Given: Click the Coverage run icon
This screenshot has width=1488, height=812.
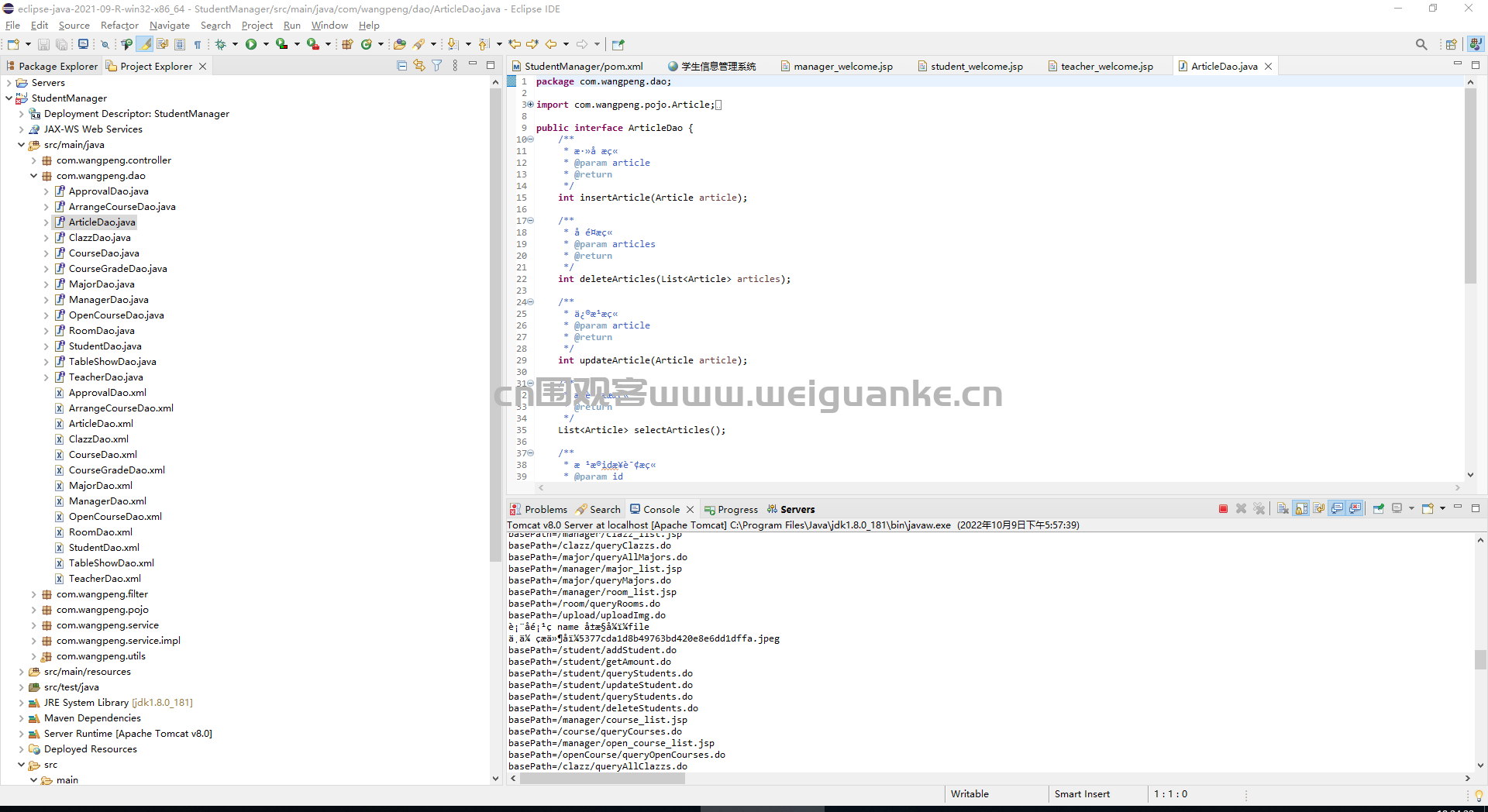Looking at the screenshot, I should tap(282, 44).
